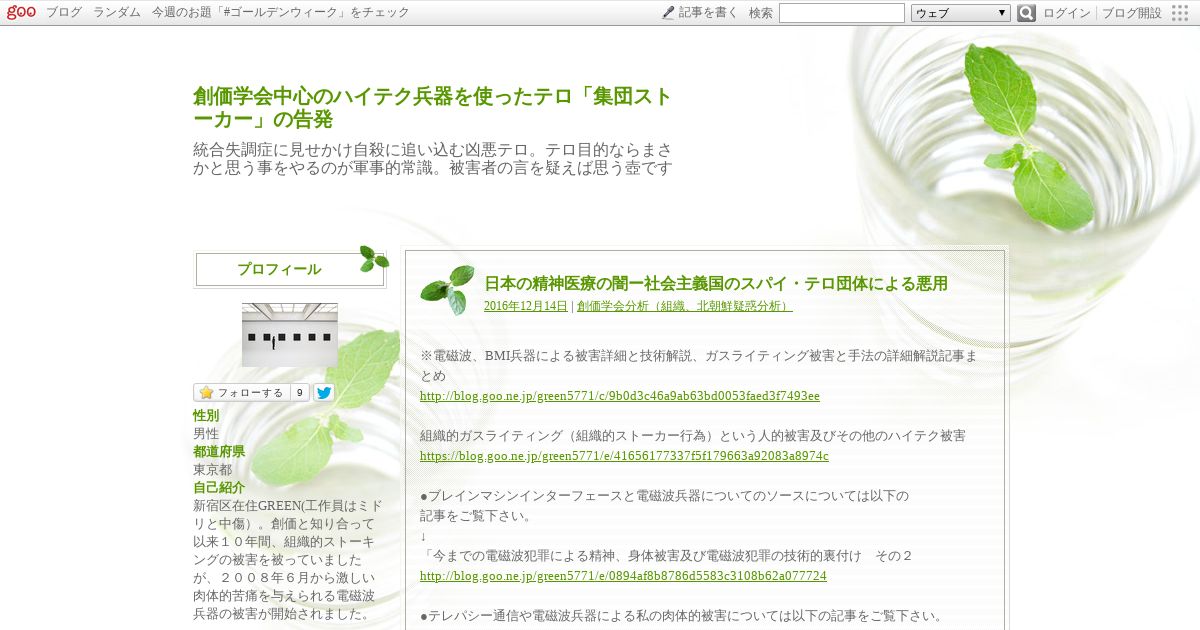1200x630 pixels.
Task: Expand the ウェブ search scope dropdown
Action: click(x=961, y=13)
